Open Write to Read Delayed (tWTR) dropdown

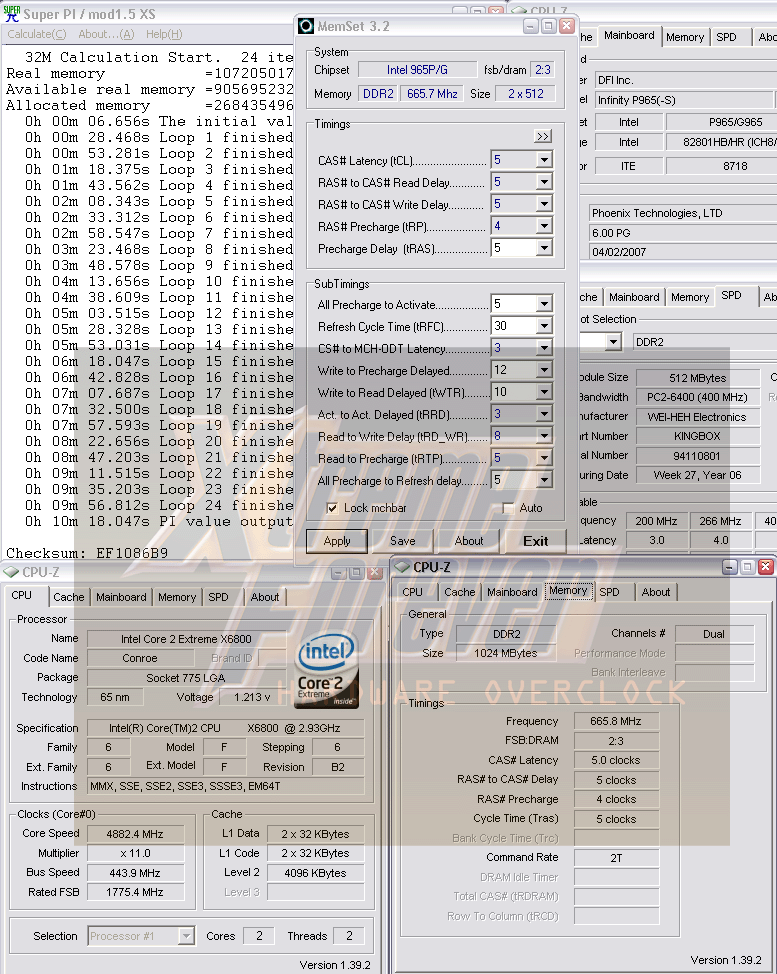tap(544, 393)
